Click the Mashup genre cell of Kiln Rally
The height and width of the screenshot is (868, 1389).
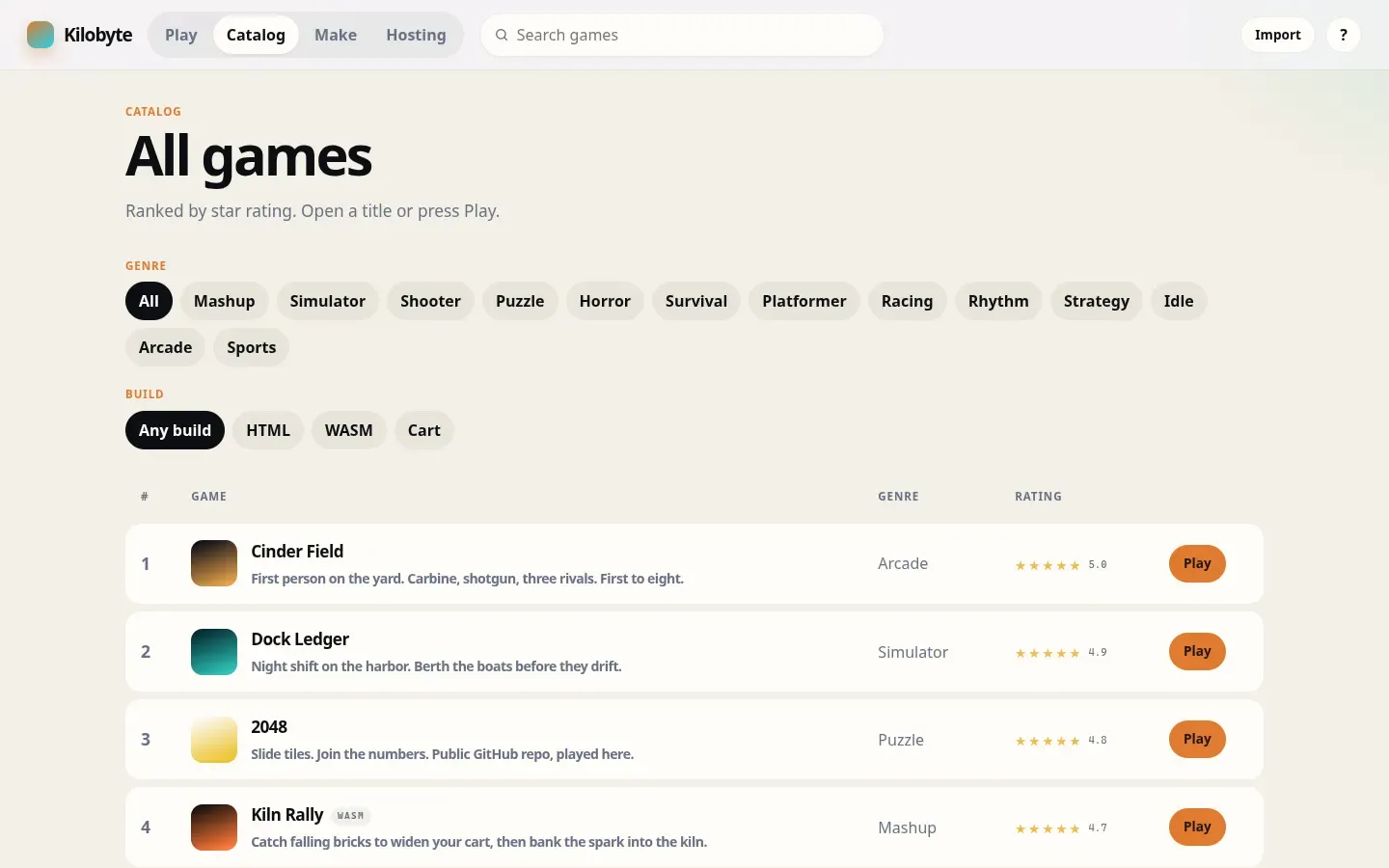[x=907, y=827]
